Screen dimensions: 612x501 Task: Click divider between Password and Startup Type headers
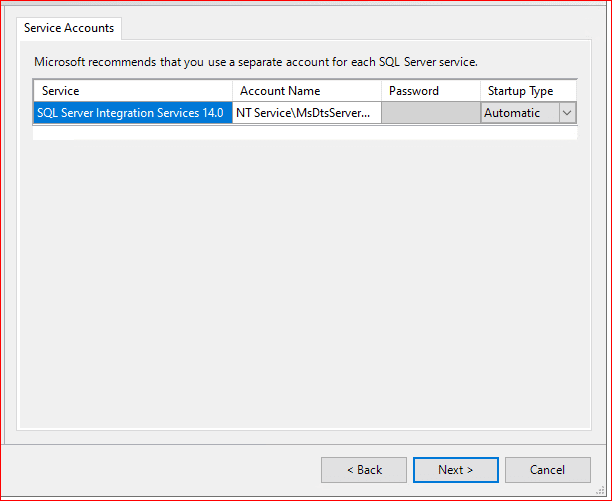[480, 91]
